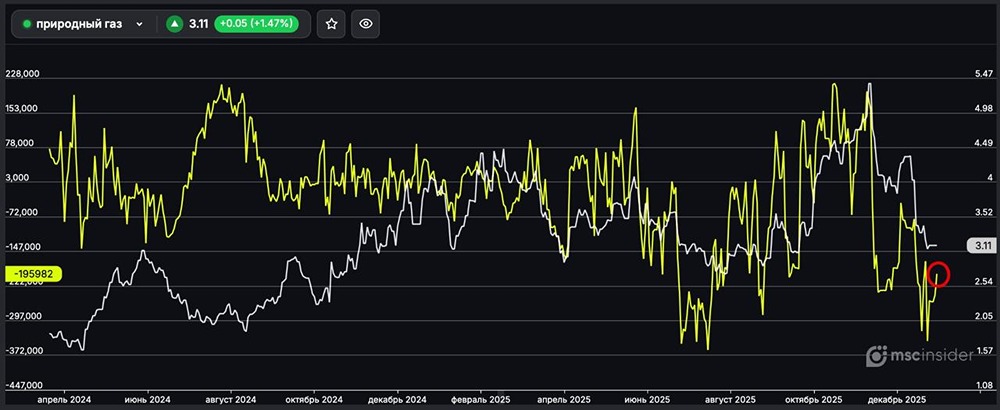
Task: Click the декабрь 2025 axis label
Action: click(897, 399)
